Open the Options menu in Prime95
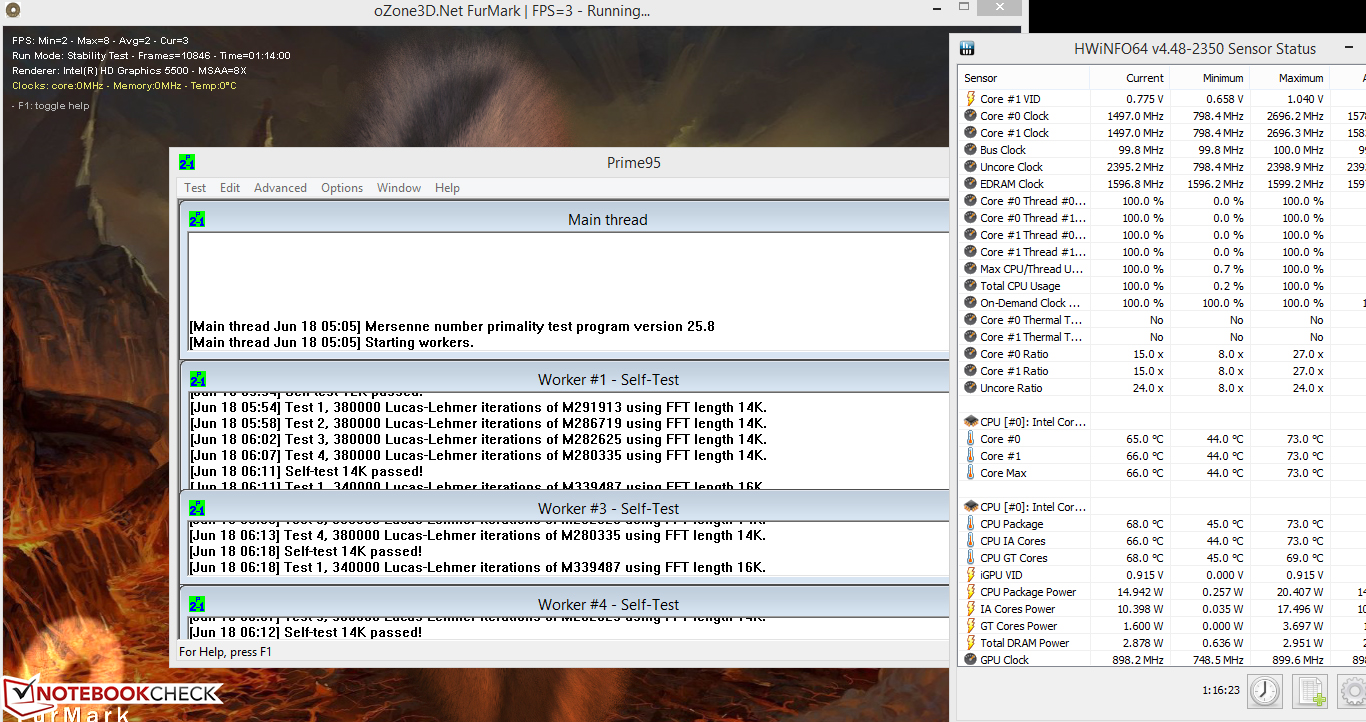Viewport: 1366px width, 722px height. click(x=342, y=188)
